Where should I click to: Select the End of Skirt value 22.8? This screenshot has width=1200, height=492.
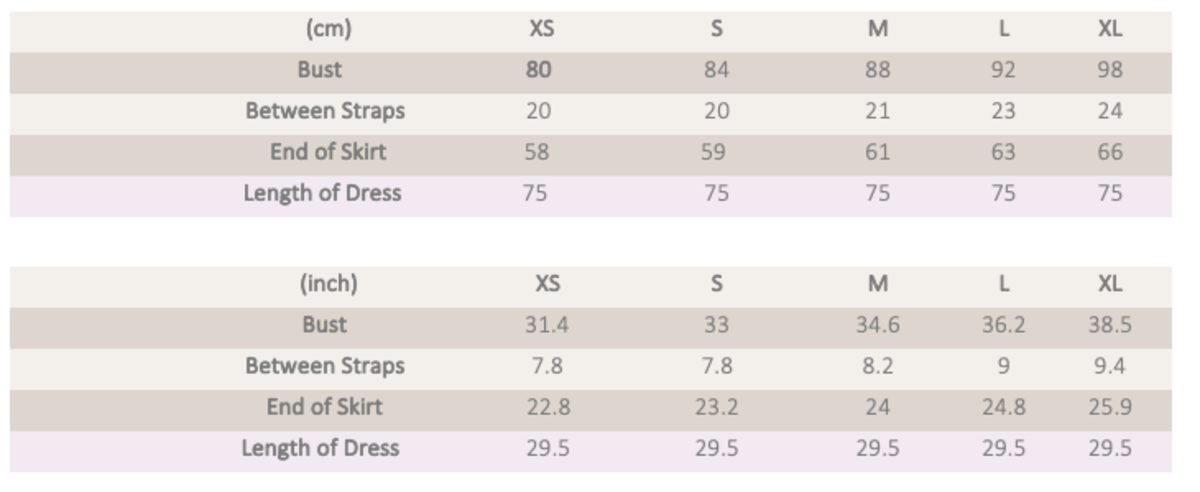[x=547, y=407]
